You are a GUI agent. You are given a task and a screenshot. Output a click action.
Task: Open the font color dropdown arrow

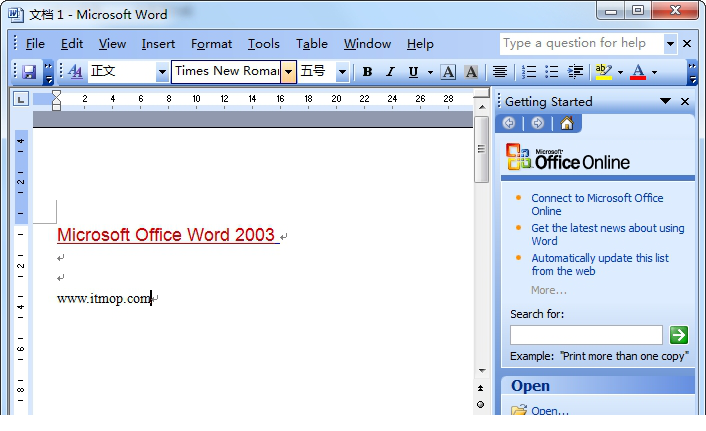(654, 72)
